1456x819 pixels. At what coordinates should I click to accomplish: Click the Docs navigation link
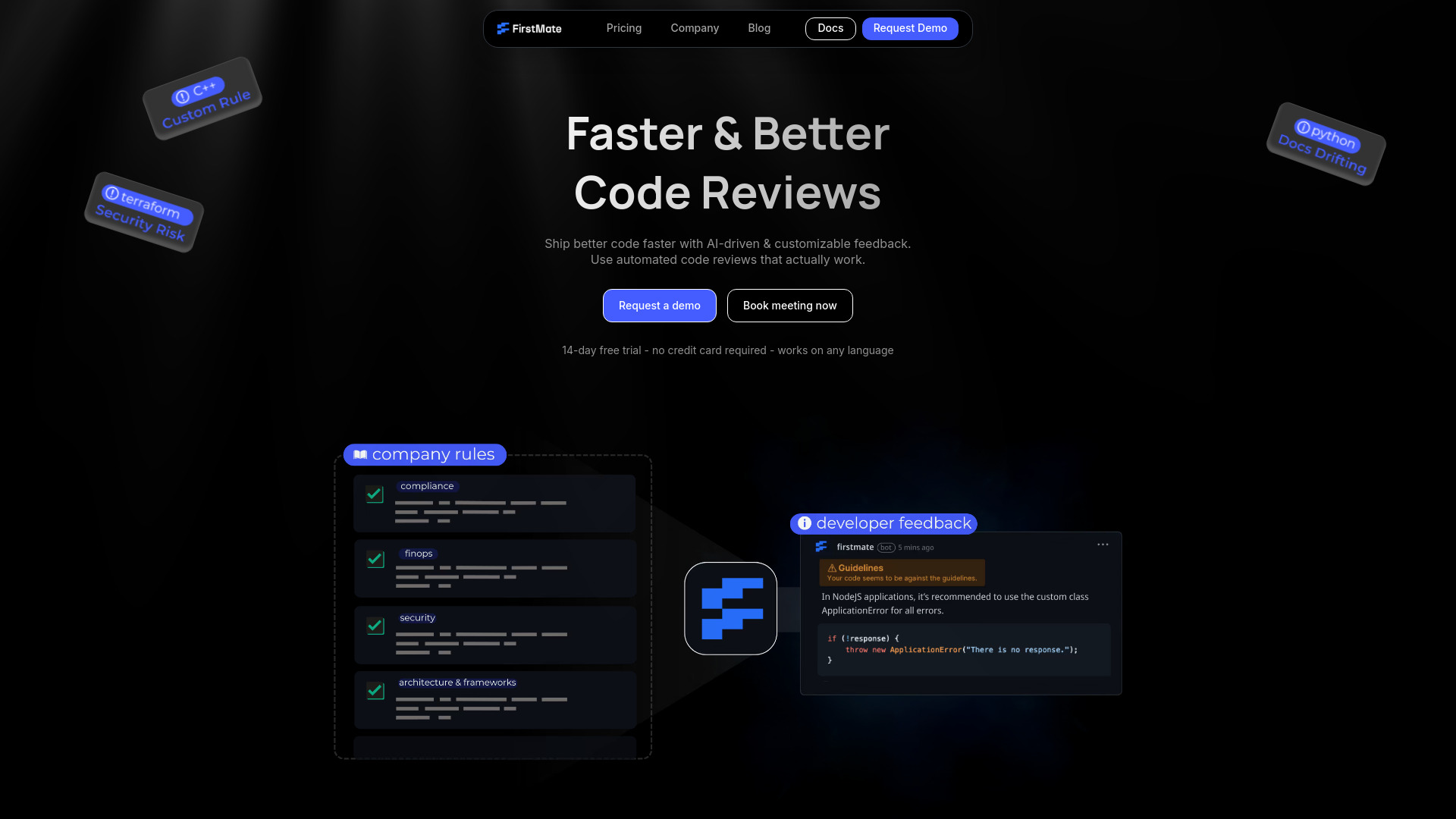tap(830, 28)
